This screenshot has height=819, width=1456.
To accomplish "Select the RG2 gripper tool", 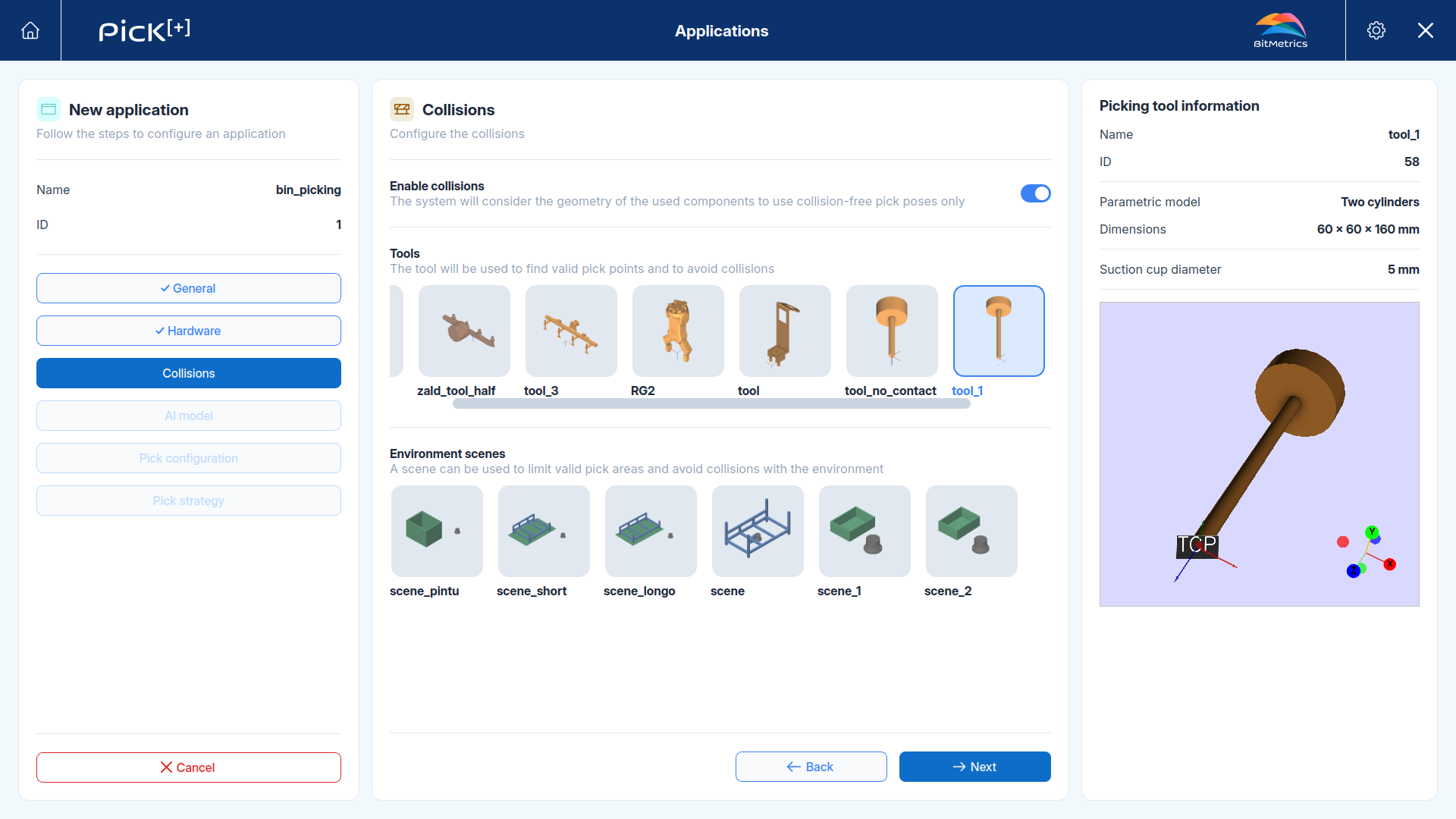I will coord(678,331).
